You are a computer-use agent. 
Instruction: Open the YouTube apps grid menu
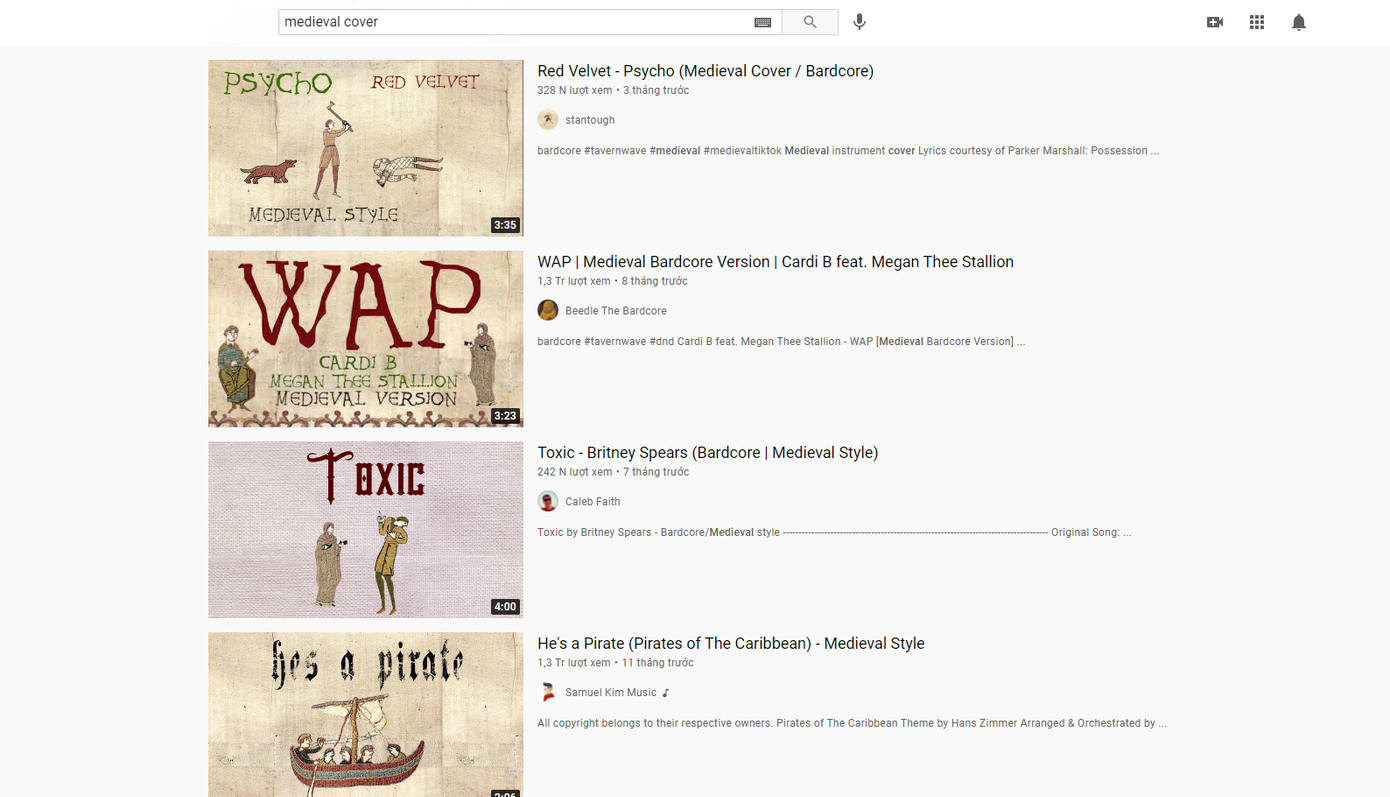1256,22
